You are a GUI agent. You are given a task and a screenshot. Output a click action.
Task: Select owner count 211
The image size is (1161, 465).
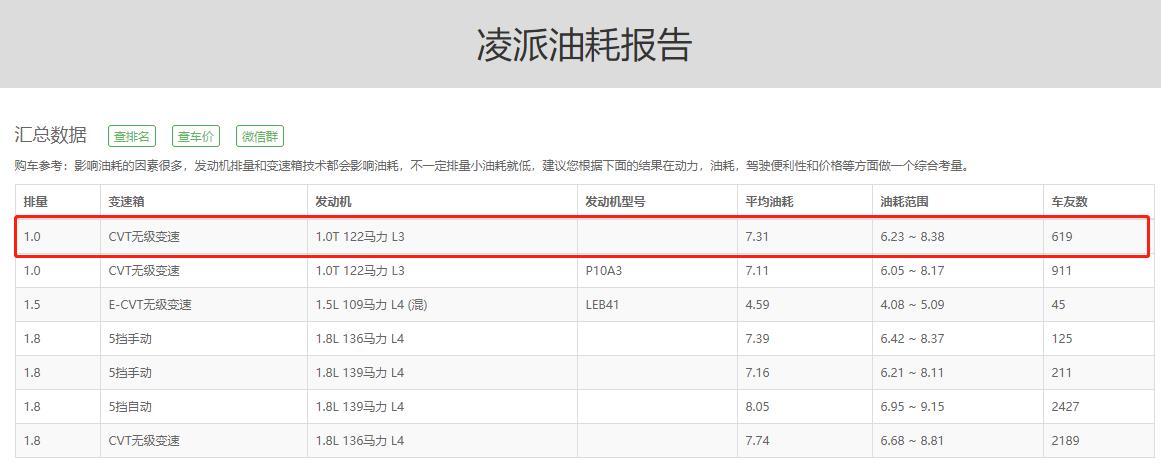[x=1062, y=373]
